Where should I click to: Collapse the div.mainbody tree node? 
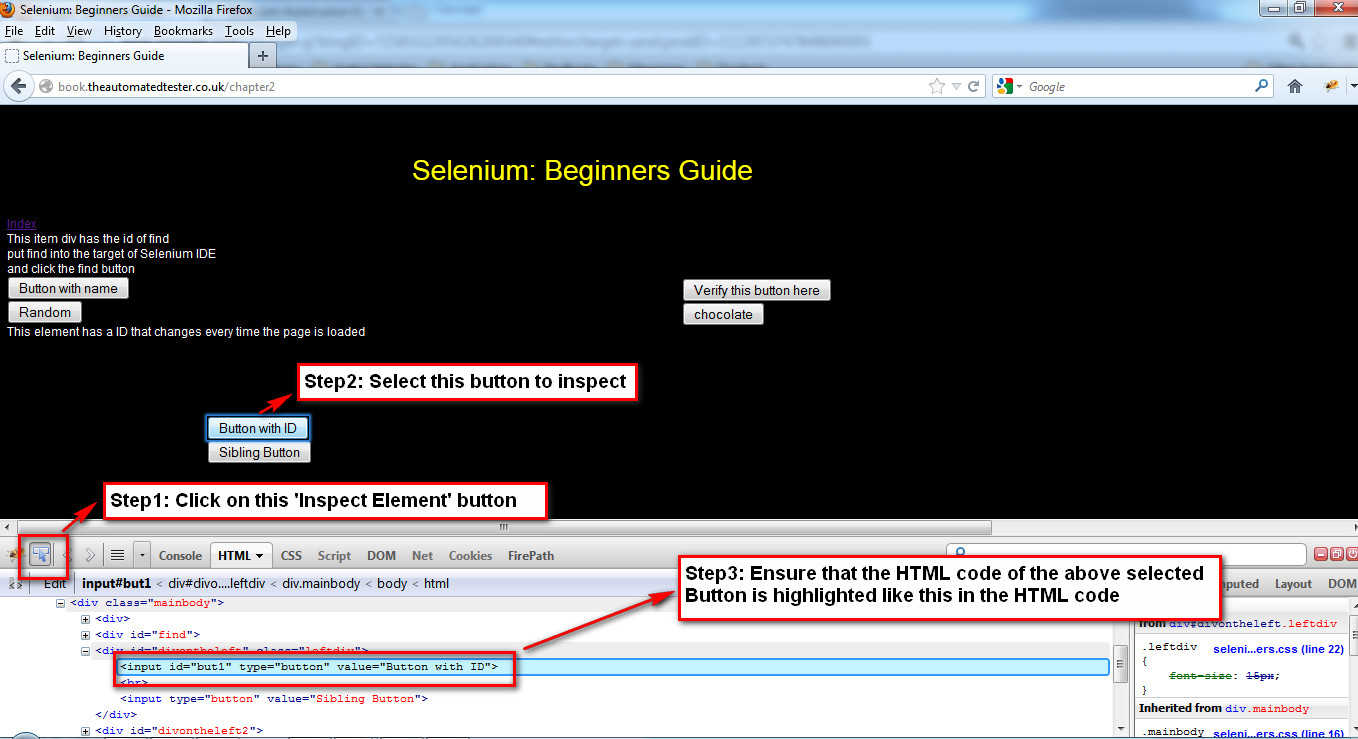click(x=61, y=602)
